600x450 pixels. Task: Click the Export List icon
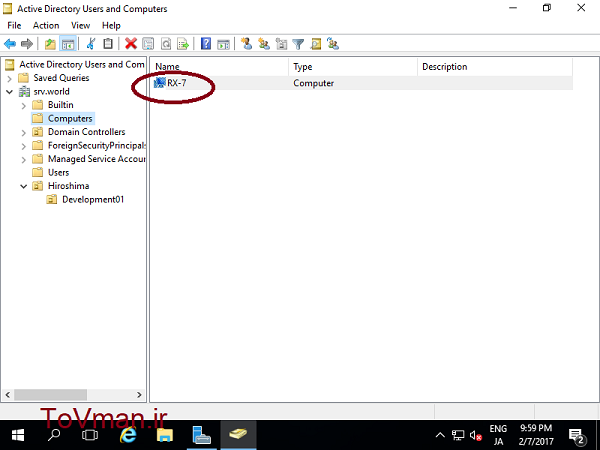(x=183, y=44)
